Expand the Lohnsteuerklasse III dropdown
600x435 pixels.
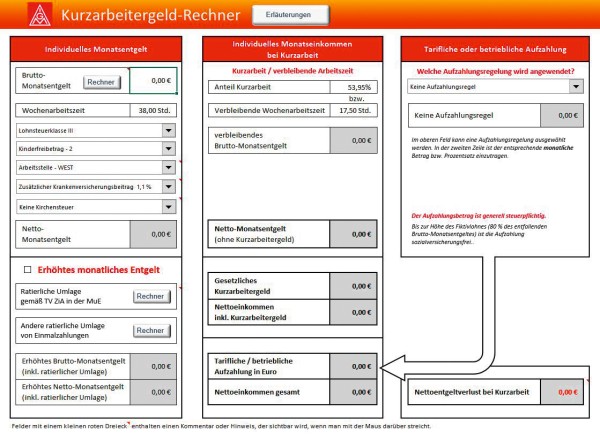pyautogui.click(x=168, y=130)
